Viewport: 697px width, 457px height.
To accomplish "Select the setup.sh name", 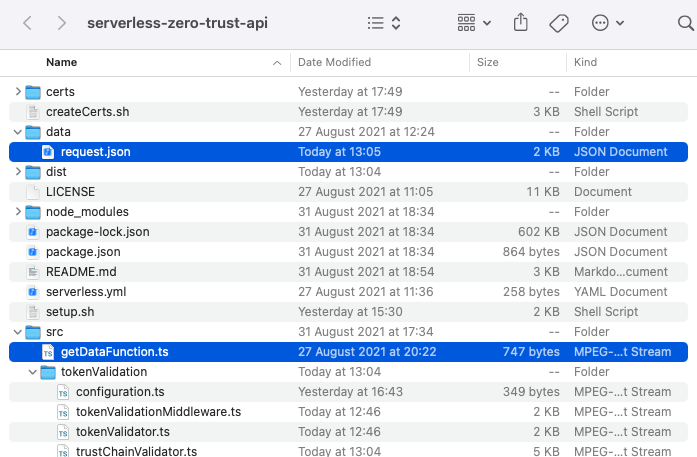I will [70, 312].
